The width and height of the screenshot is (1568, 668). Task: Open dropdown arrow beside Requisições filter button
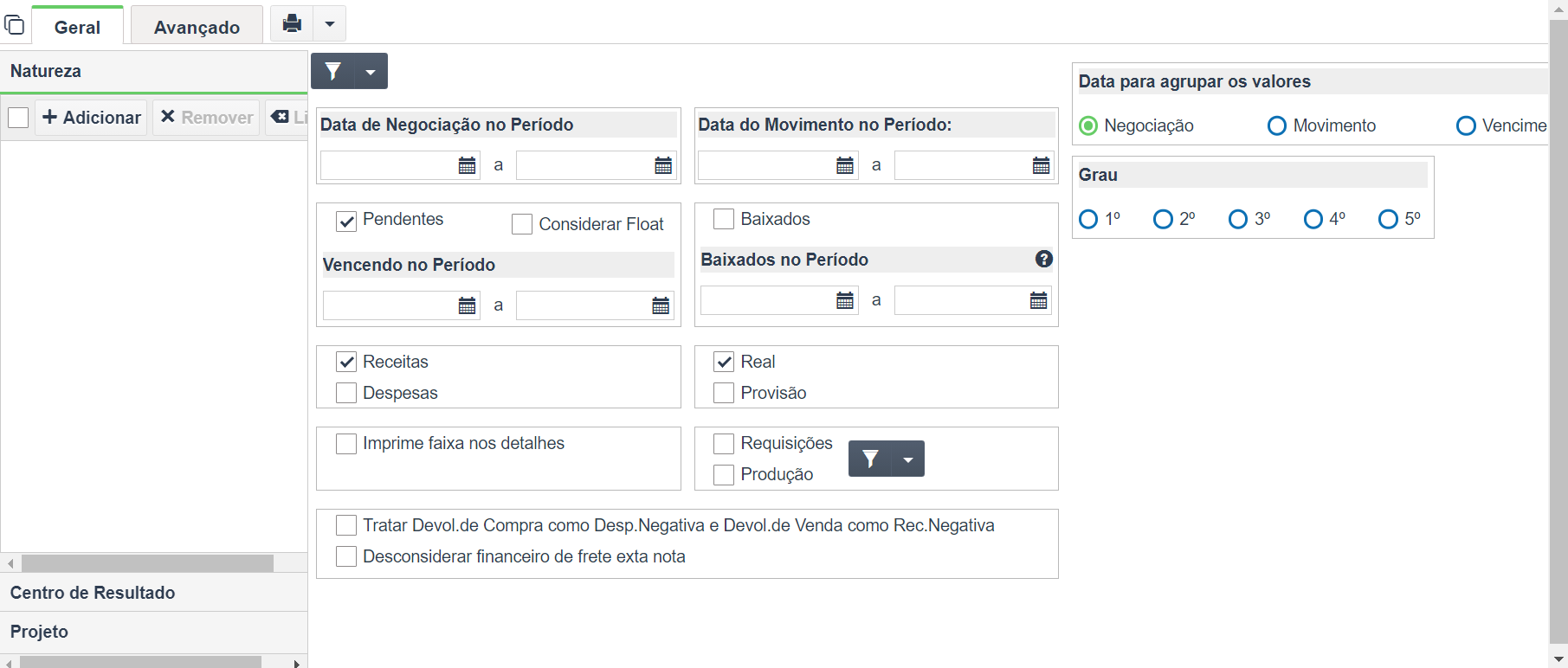click(x=908, y=459)
